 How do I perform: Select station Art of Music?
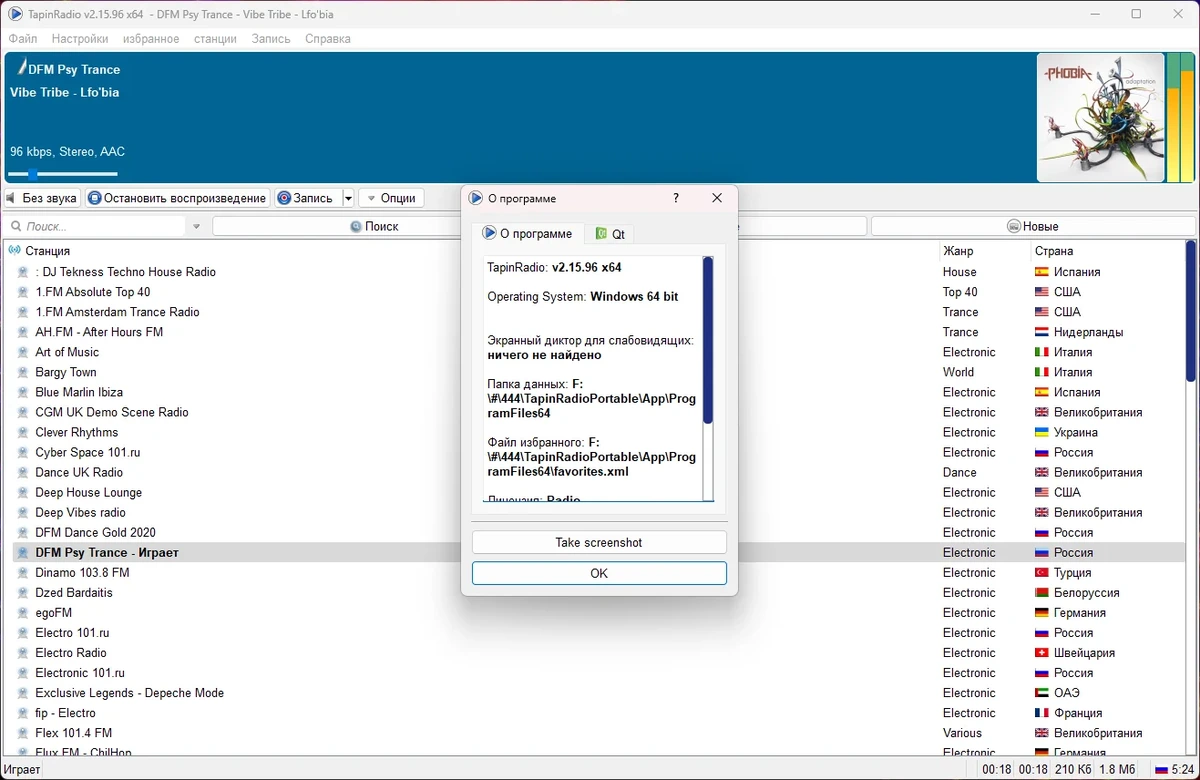[x=67, y=352]
